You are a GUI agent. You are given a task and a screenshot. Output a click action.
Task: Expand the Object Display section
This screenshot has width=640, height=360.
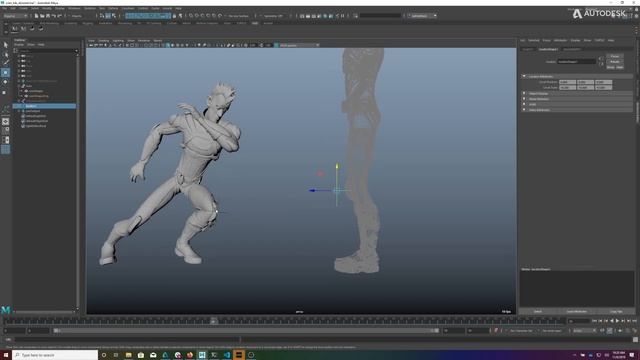click(x=524, y=93)
